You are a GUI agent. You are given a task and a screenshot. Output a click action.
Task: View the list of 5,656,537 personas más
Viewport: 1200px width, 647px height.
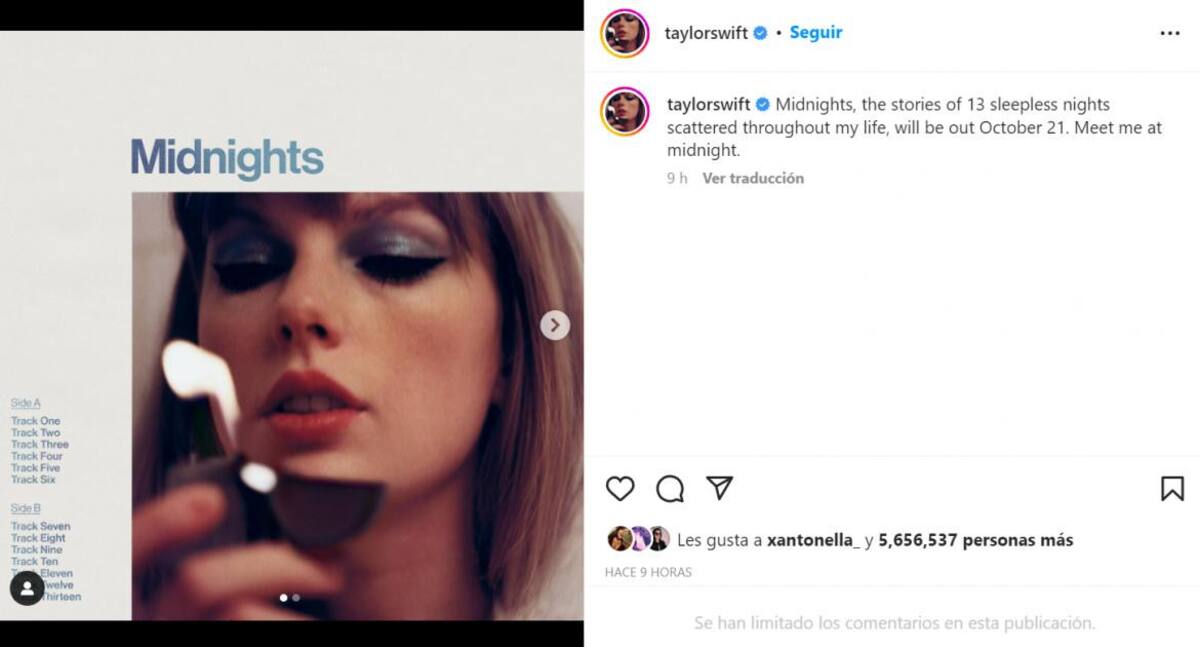(975, 539)
